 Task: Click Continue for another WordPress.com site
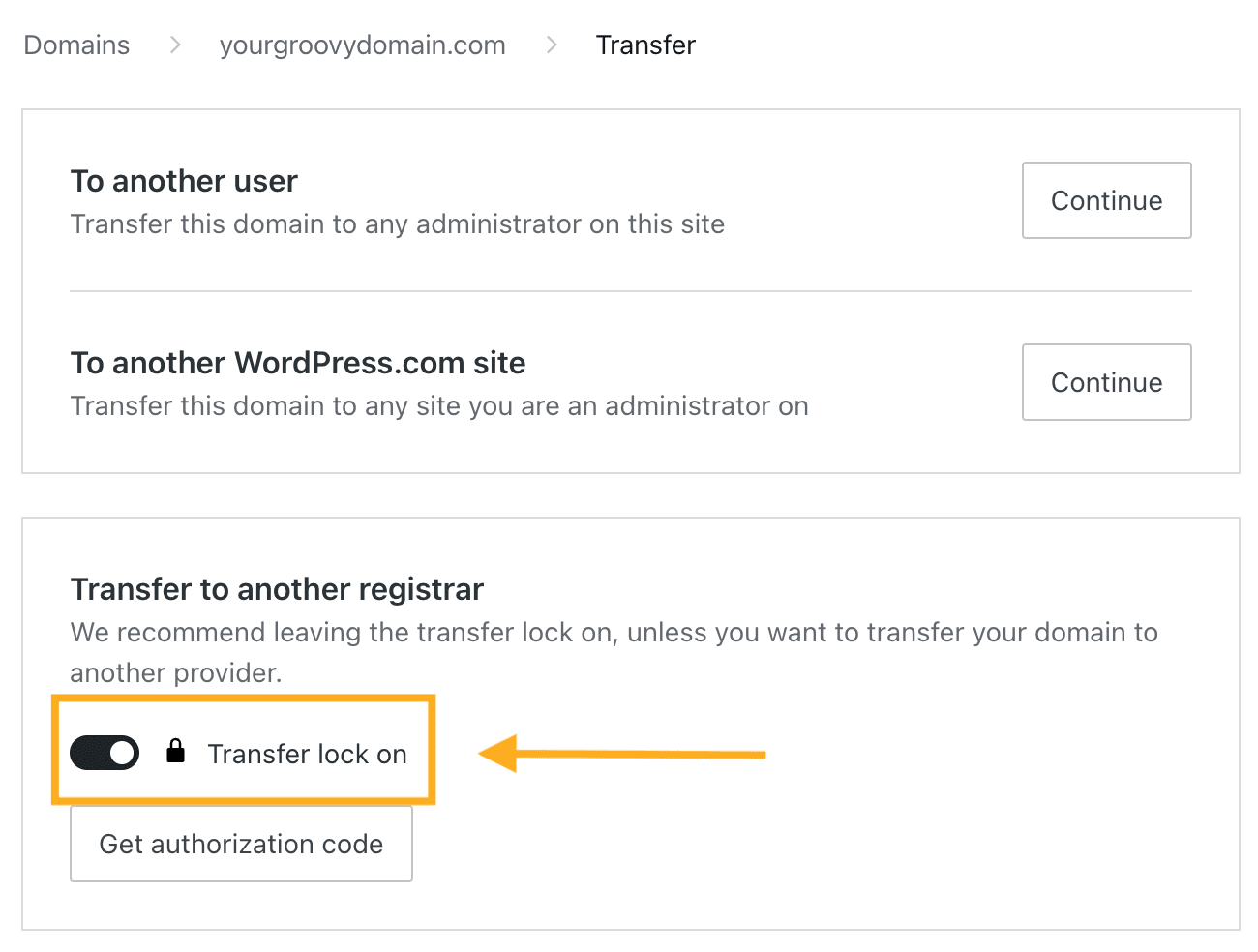1106,382
